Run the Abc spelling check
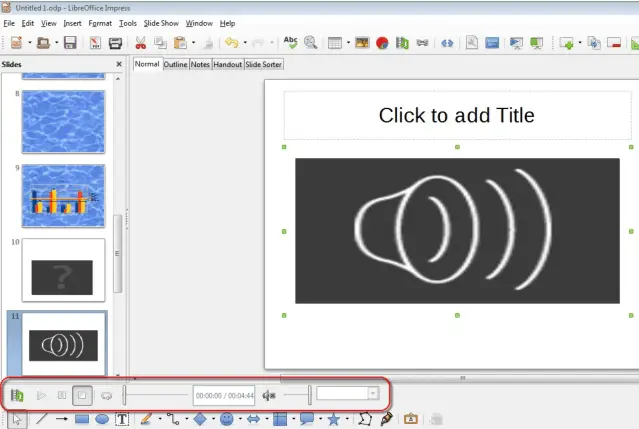Image resolution: width=639 pixels, height=429 pixels. (291, 42)
